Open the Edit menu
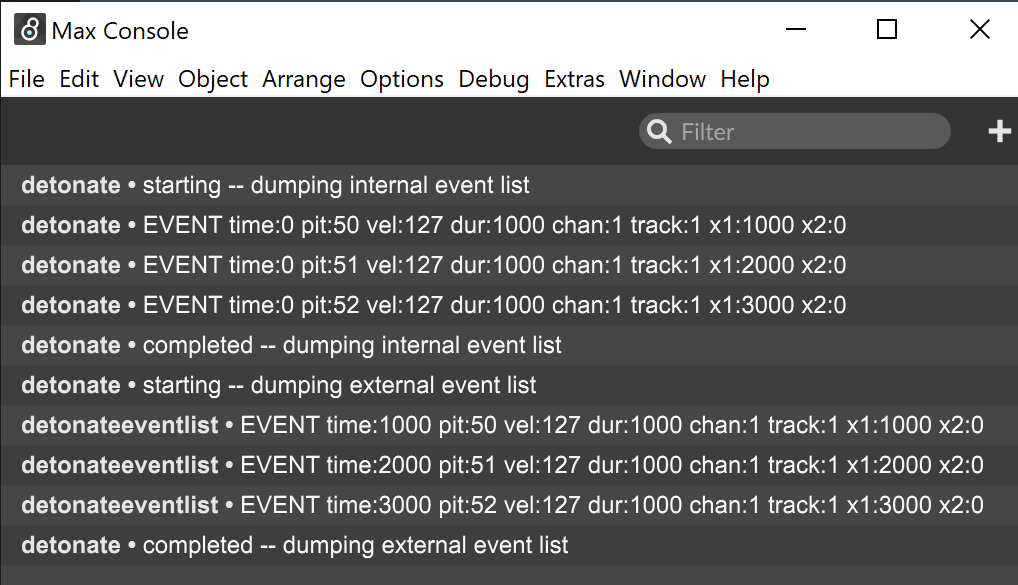 [x=79, y=79]
